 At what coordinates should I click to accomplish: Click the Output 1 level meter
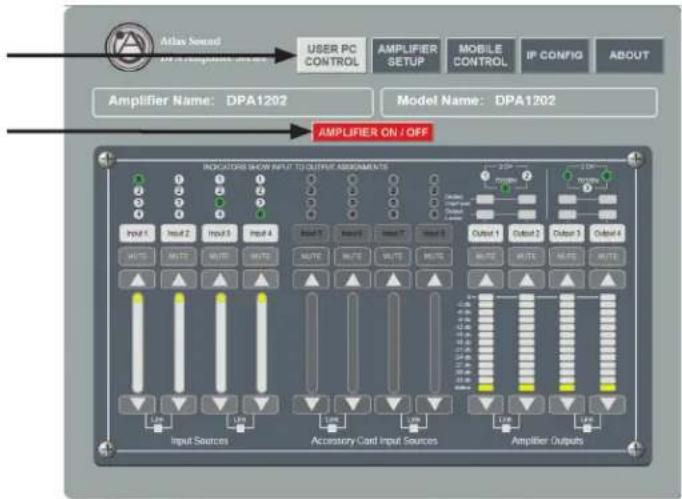pyautogui.click(x=485, y=342)
